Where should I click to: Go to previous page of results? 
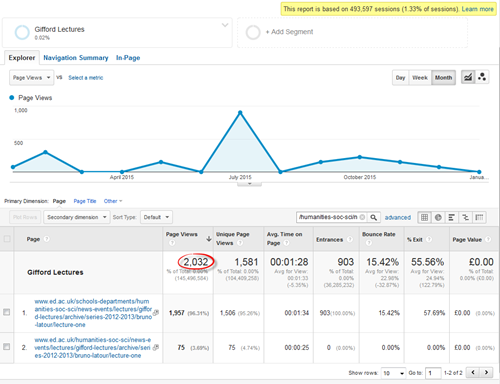(x=473, y=372)
